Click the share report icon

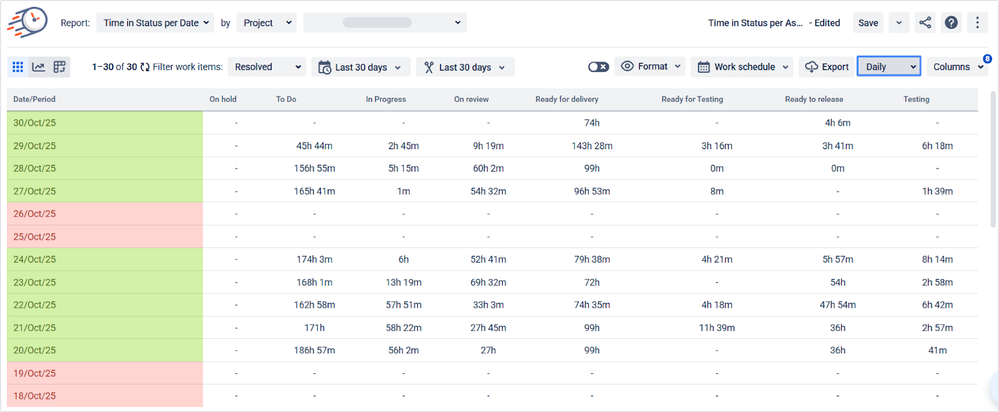pos(923,22)
